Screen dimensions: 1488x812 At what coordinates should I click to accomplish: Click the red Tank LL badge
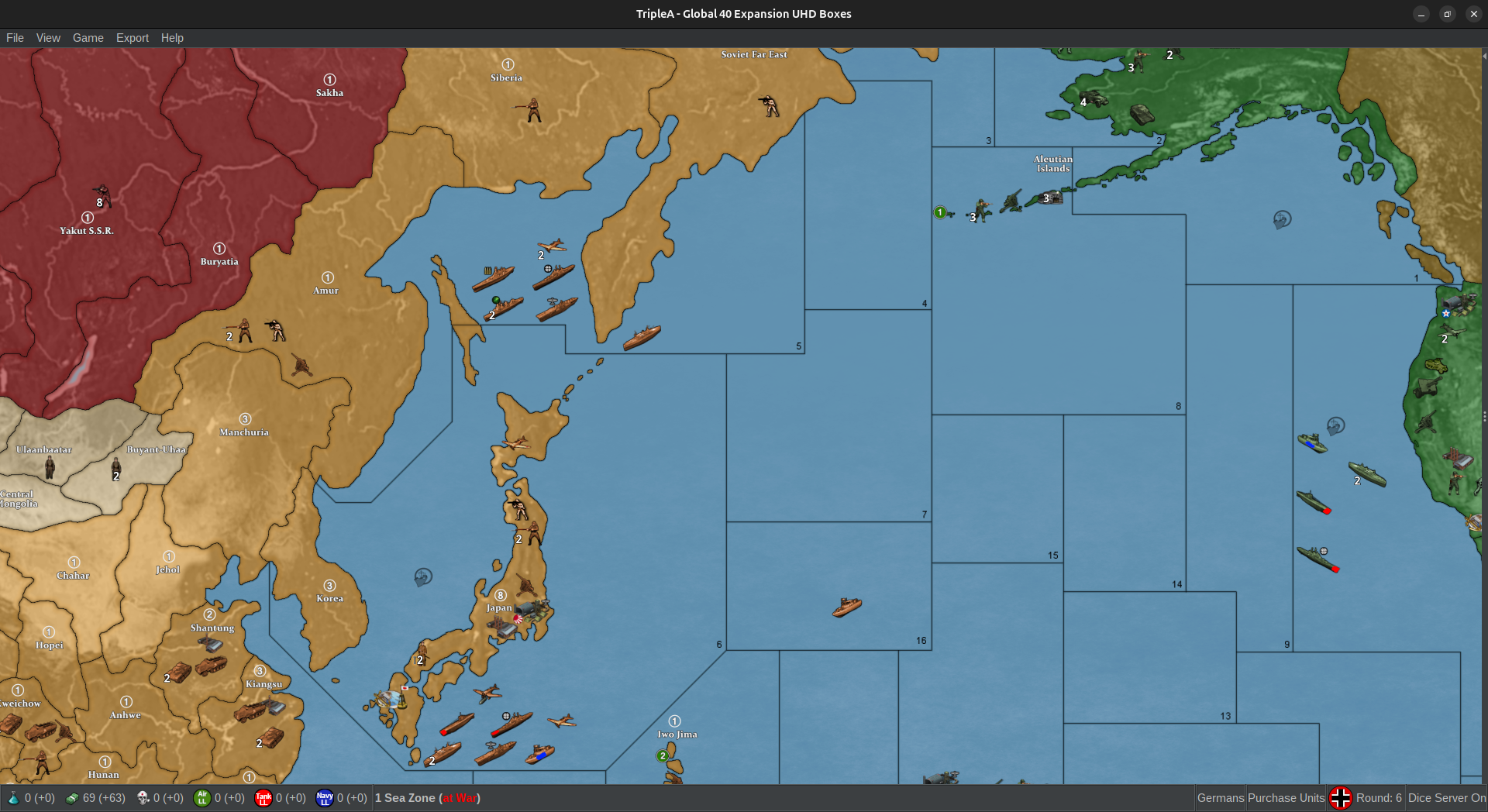tap(263, 797)
